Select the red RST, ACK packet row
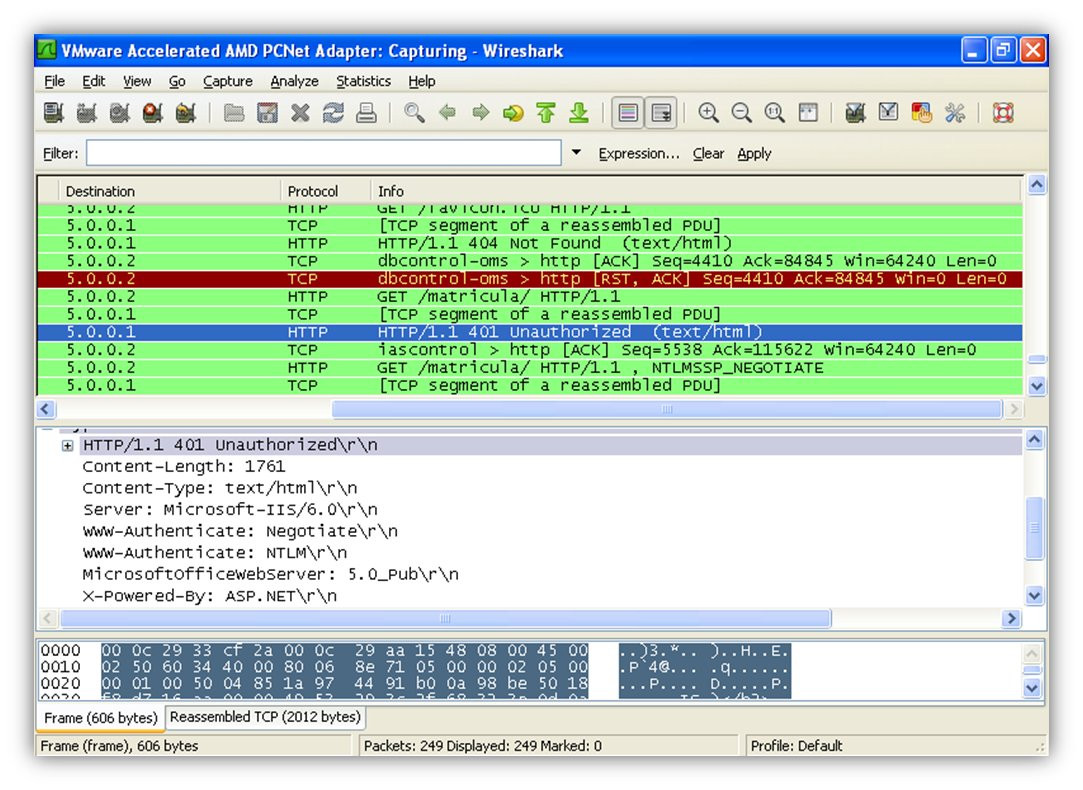 coord(530,279)
